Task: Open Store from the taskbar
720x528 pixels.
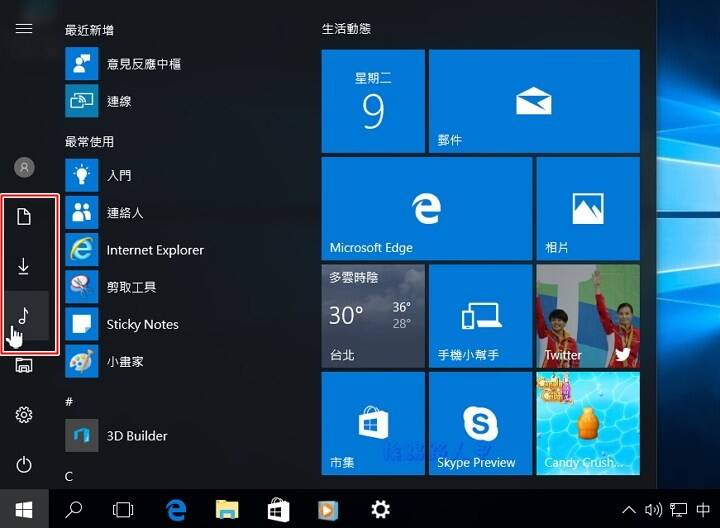Action: (x=279, y=510)
